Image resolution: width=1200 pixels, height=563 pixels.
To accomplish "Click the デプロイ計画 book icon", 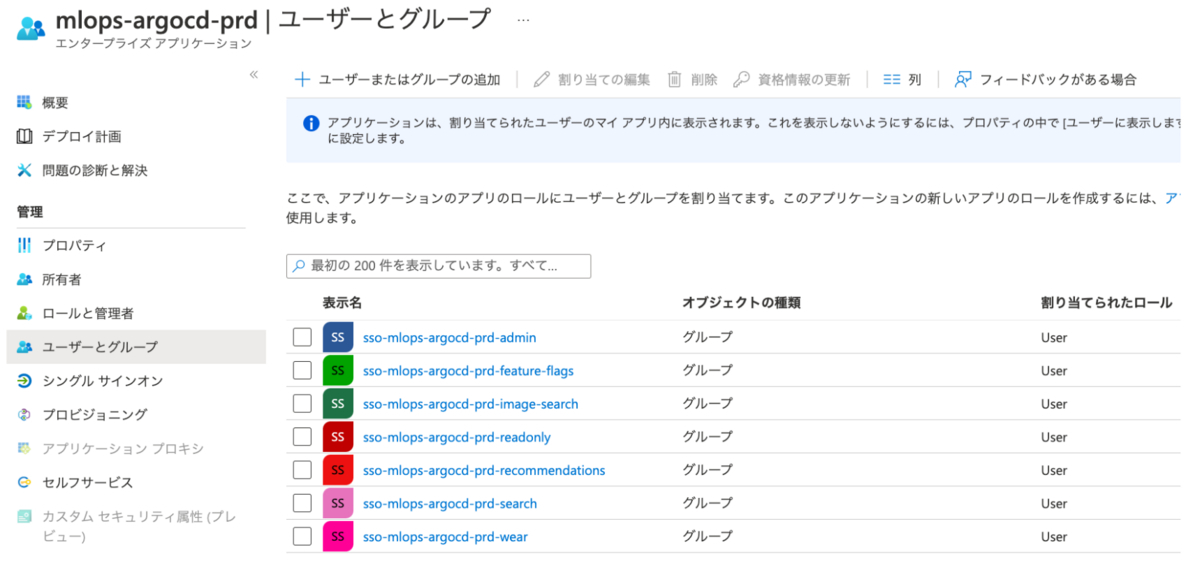I will tap(25, 137).
